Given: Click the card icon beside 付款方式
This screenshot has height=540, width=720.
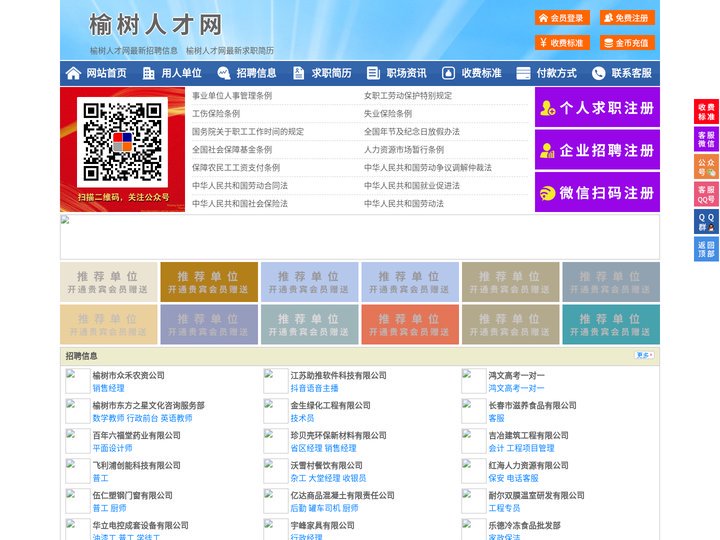Looking at the screenshot, I should (523, 73).
